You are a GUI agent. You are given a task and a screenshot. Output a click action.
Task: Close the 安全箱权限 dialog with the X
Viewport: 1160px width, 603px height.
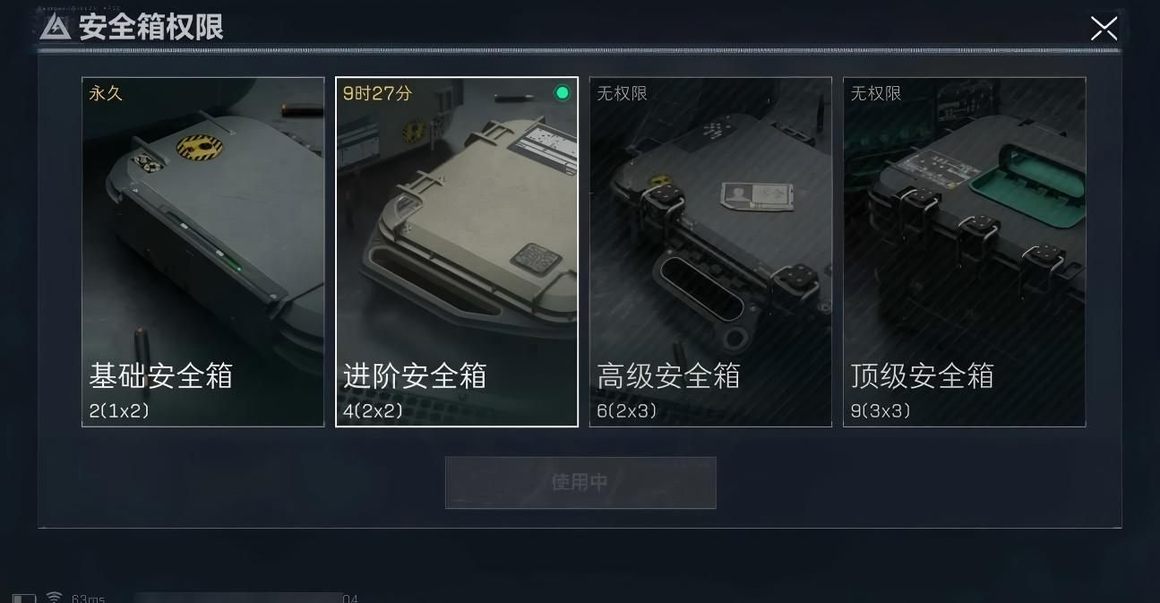1103,29
